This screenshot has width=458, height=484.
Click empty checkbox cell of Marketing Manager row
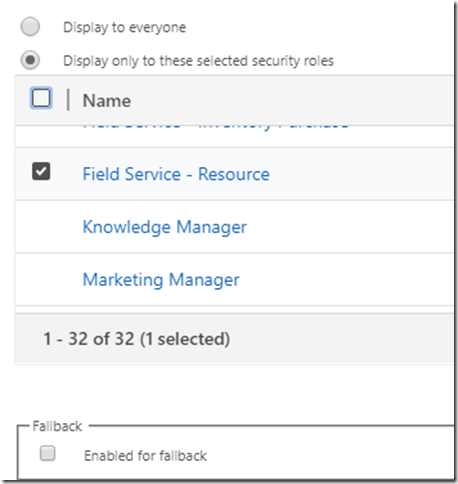41,279
